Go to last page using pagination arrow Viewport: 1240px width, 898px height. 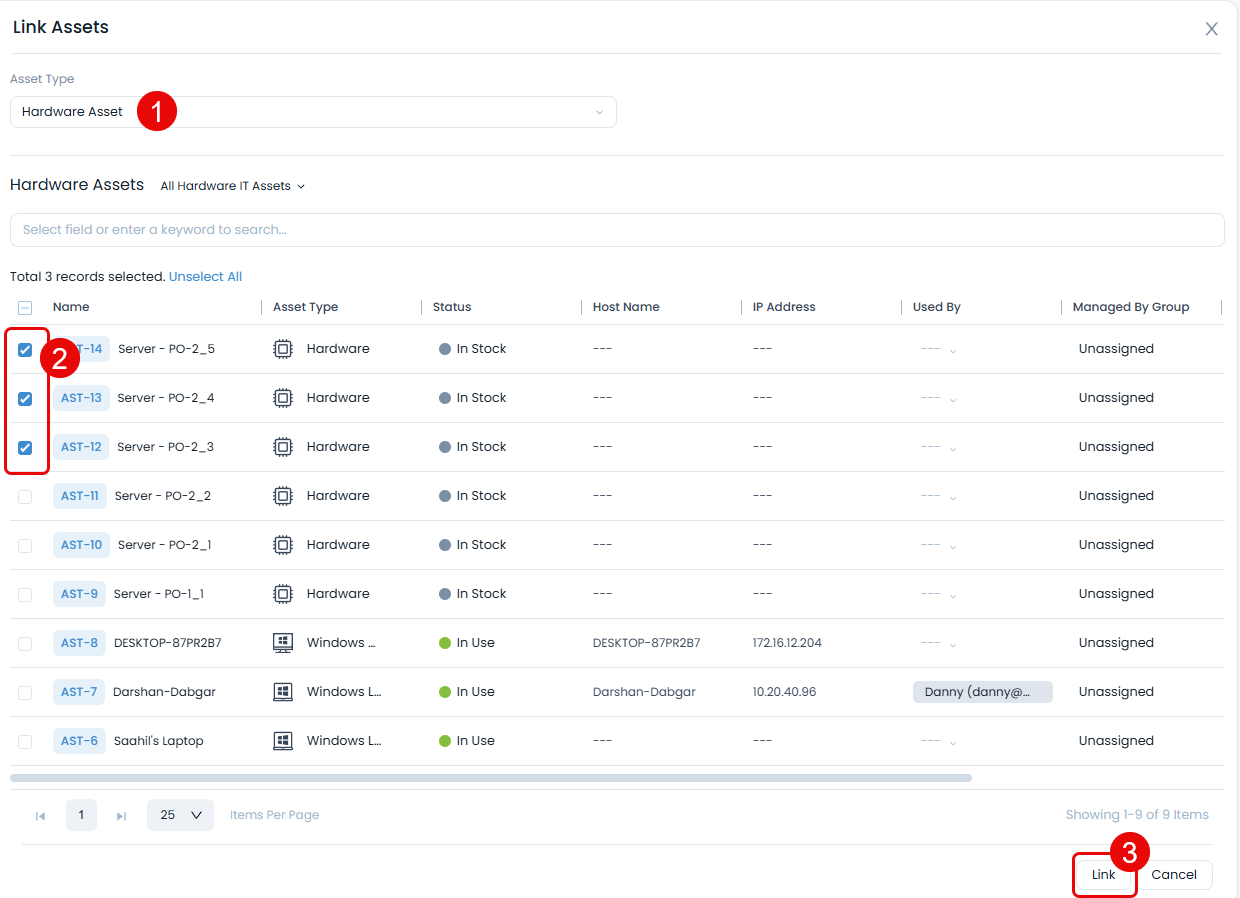pos(121,816)
